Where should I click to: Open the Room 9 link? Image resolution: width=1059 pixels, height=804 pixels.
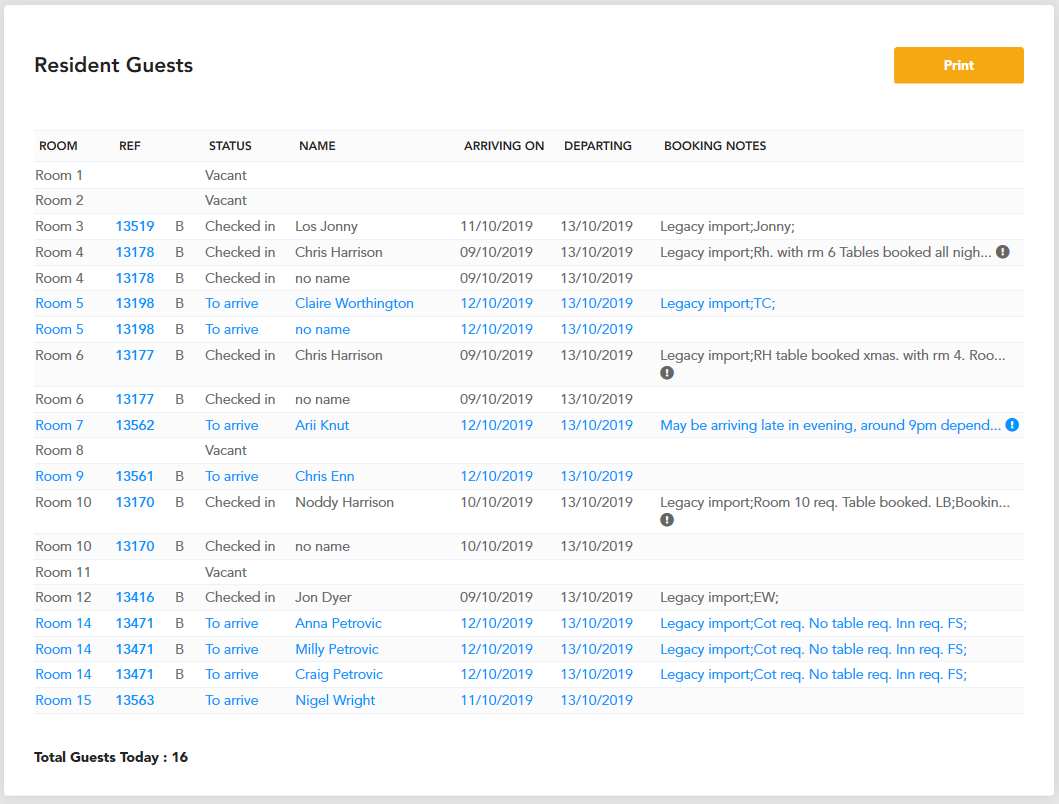[x=59, y=476]
